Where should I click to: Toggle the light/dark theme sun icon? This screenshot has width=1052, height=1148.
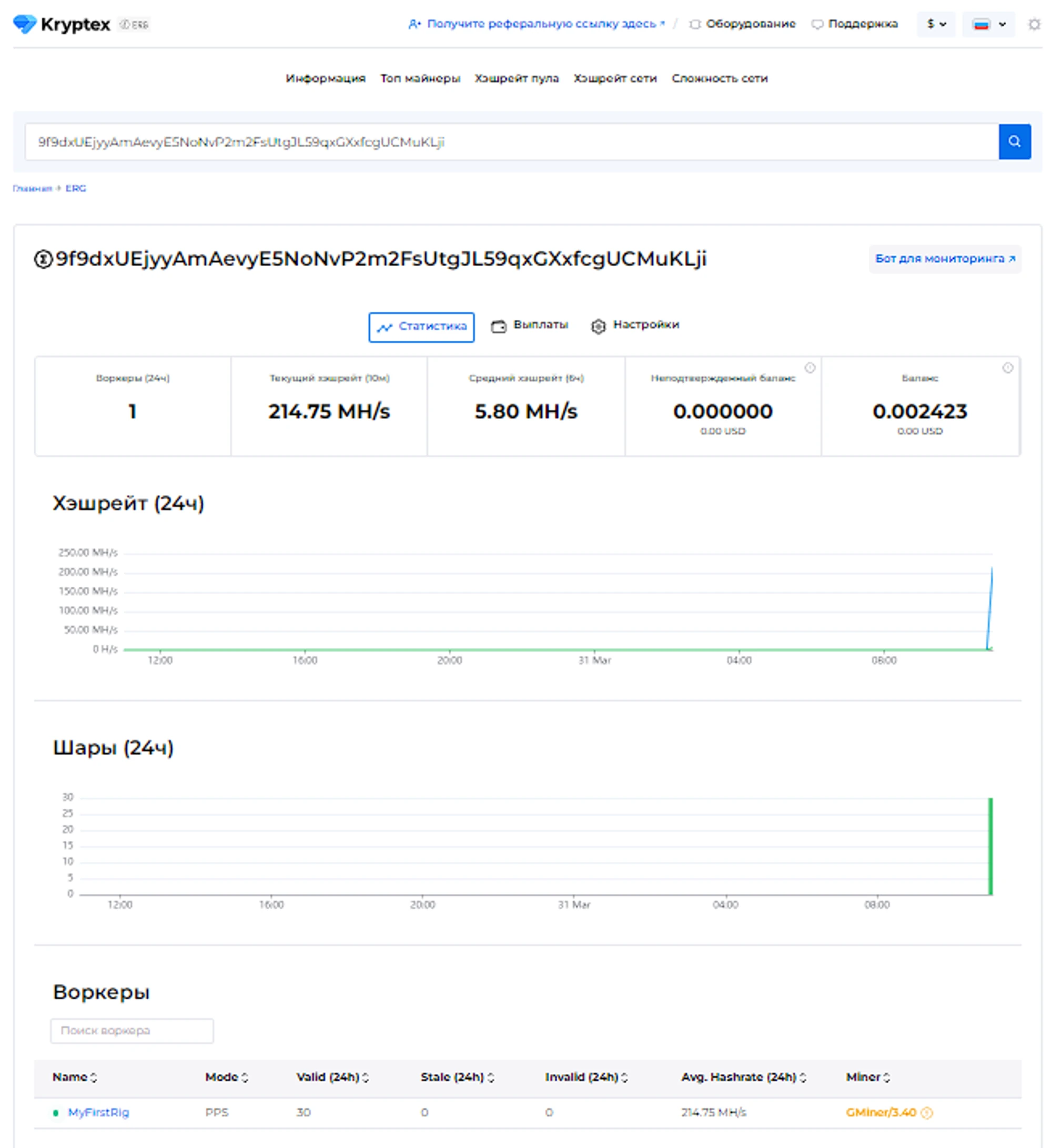click(x=1034, y=25)
